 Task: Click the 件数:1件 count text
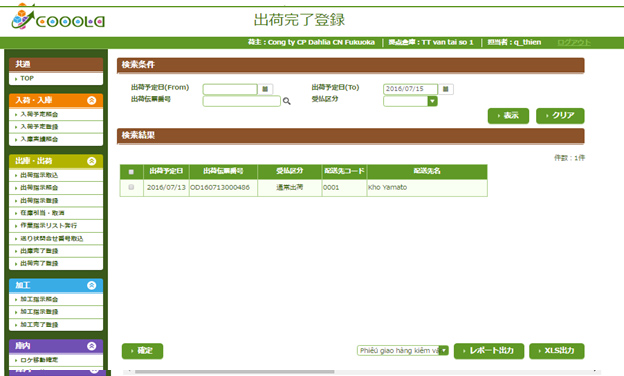pos(569,158)
